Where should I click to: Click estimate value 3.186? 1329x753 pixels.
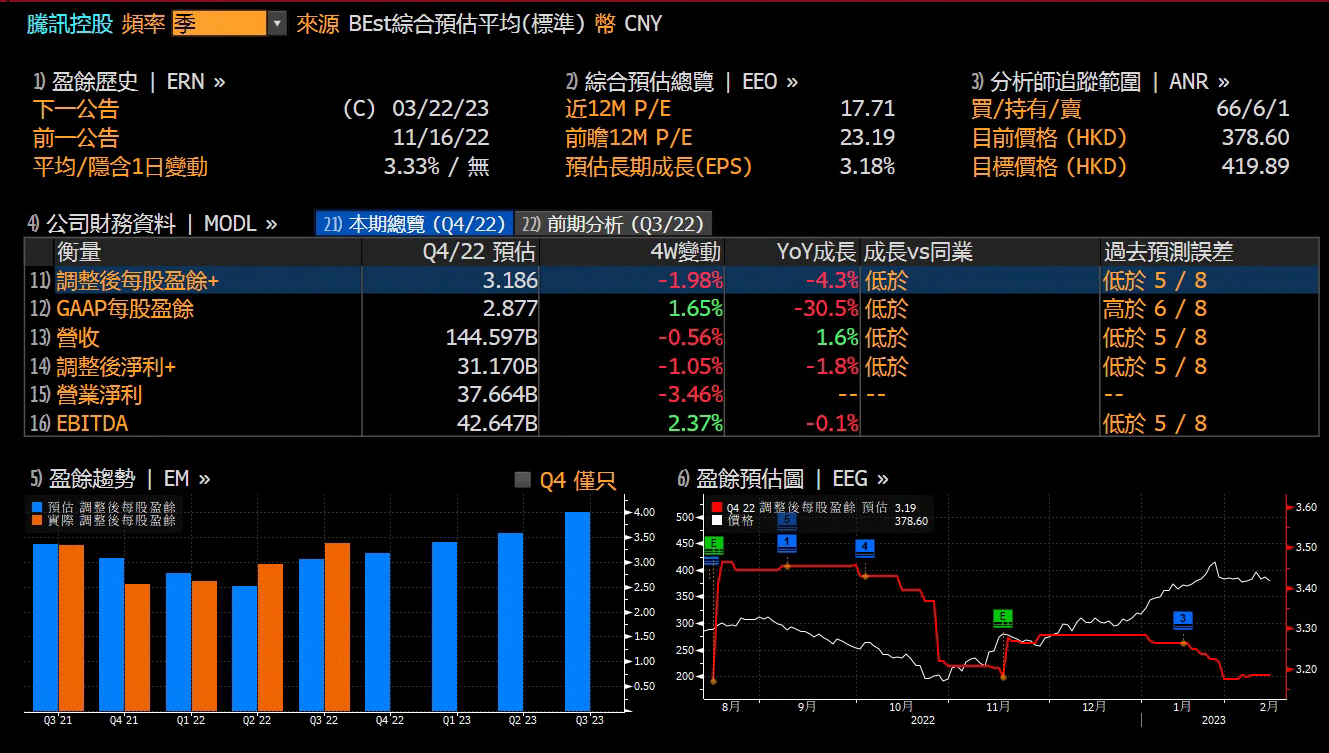tap(509, 281)
